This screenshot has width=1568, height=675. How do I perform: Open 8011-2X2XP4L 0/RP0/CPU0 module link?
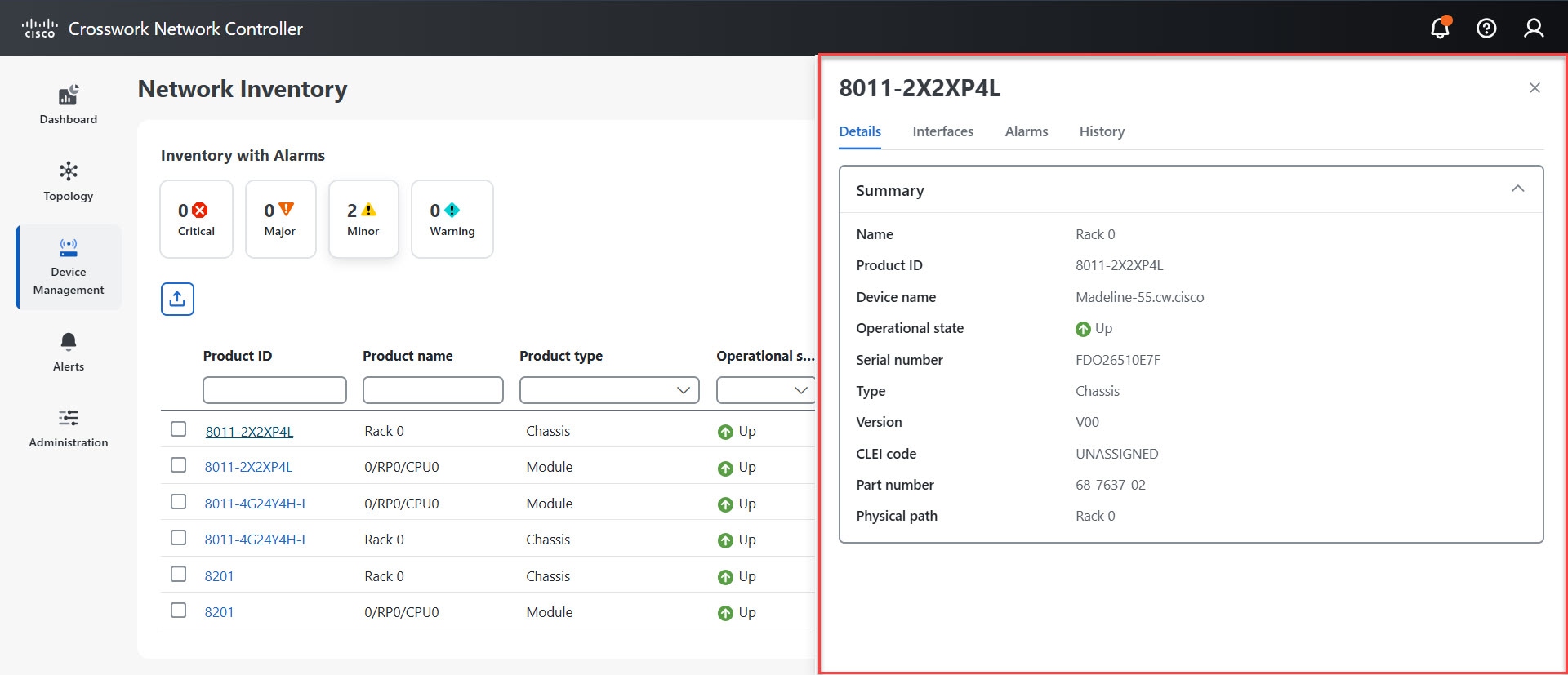pyautogui.click(x=248, y=467)
